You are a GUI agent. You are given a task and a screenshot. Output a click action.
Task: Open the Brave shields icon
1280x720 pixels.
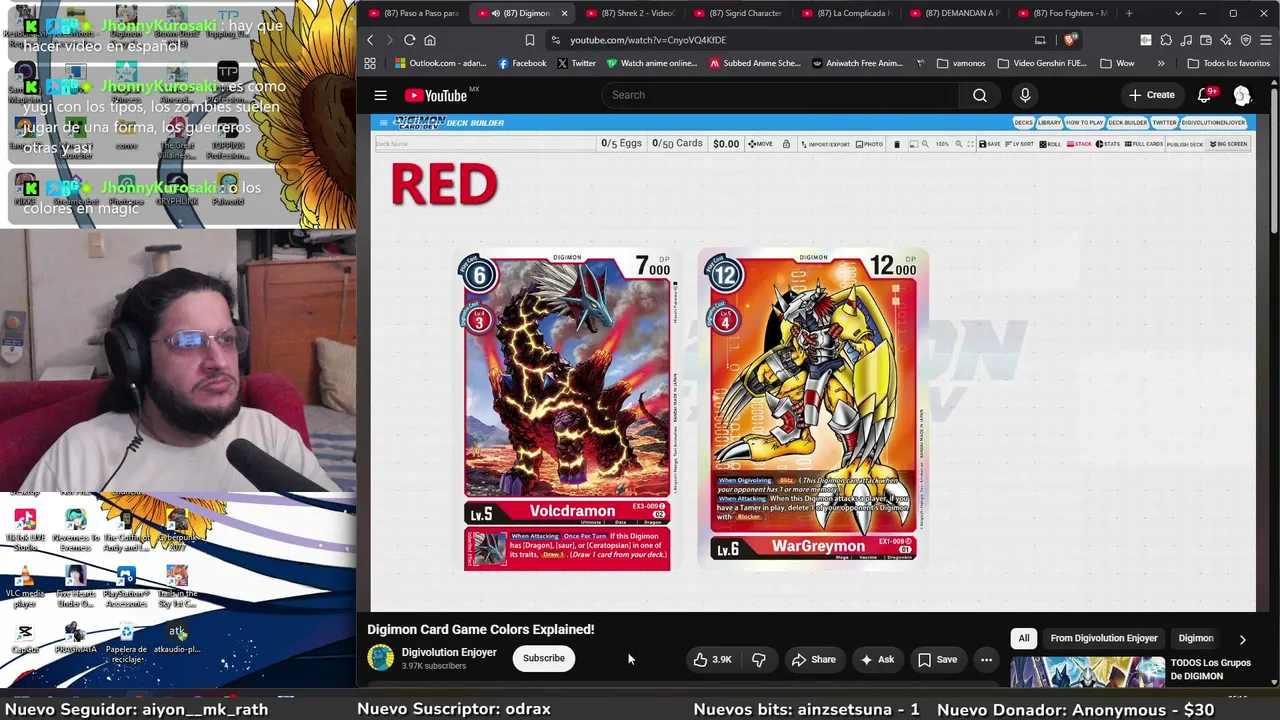click(x=1070, y=40)
